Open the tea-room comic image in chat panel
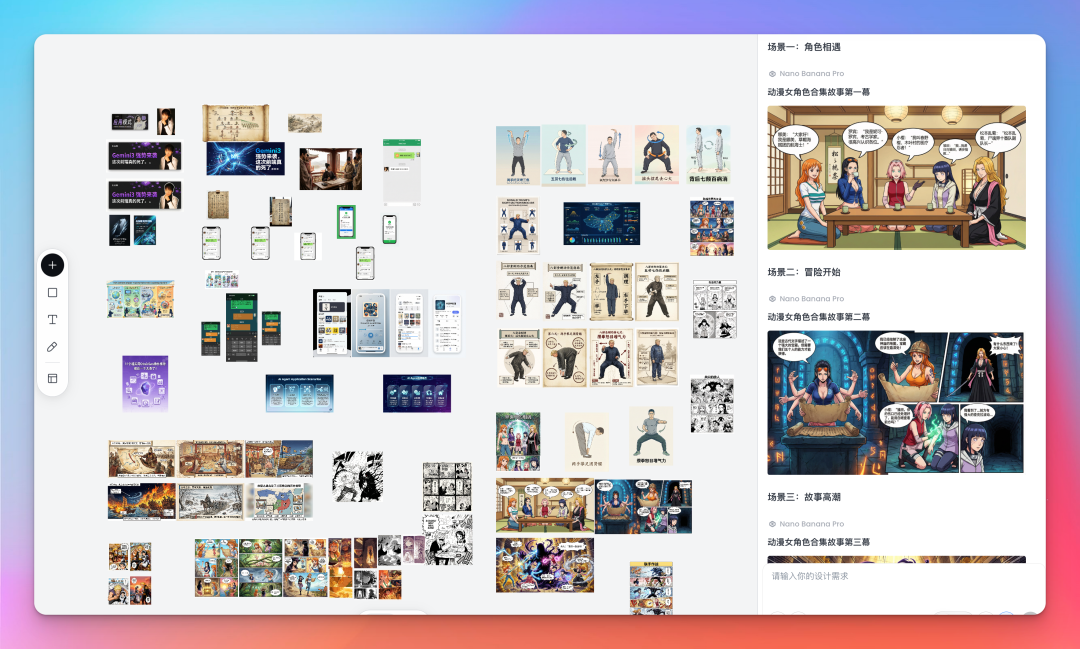1080x649 pixels. [x=896, y=177]
